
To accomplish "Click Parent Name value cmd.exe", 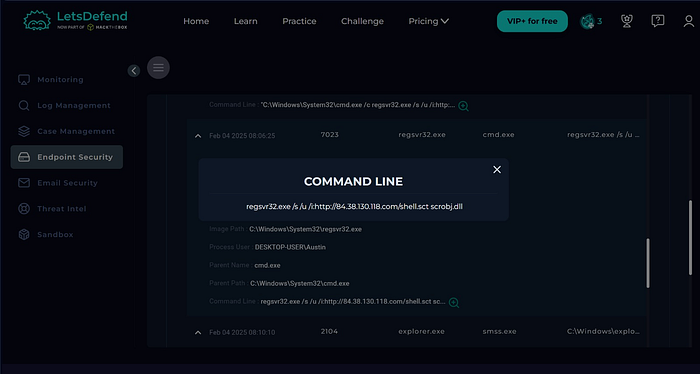I will [x=267, y=266].
